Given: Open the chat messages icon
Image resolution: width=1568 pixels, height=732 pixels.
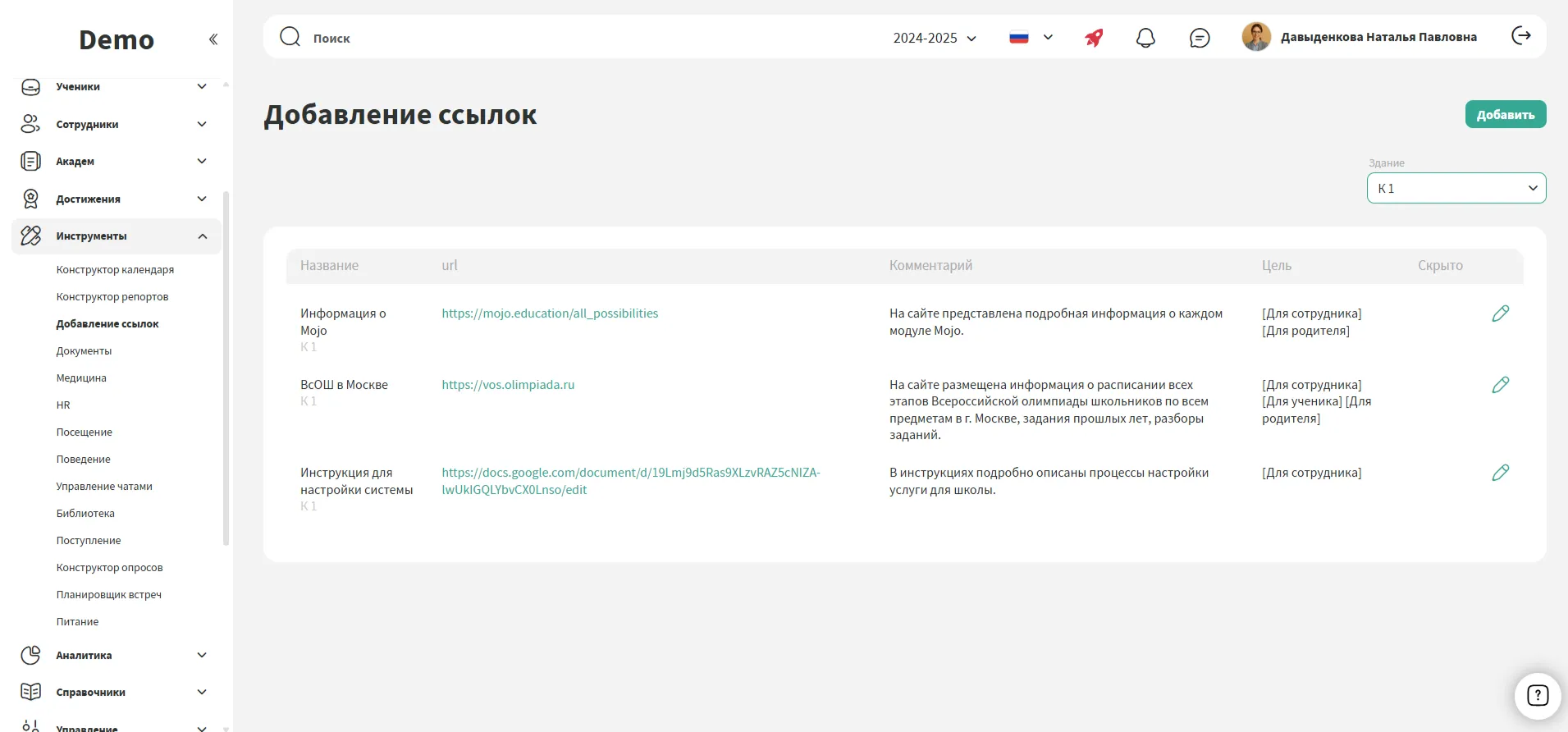Looking at the screenshot, I should (1199, 38).
